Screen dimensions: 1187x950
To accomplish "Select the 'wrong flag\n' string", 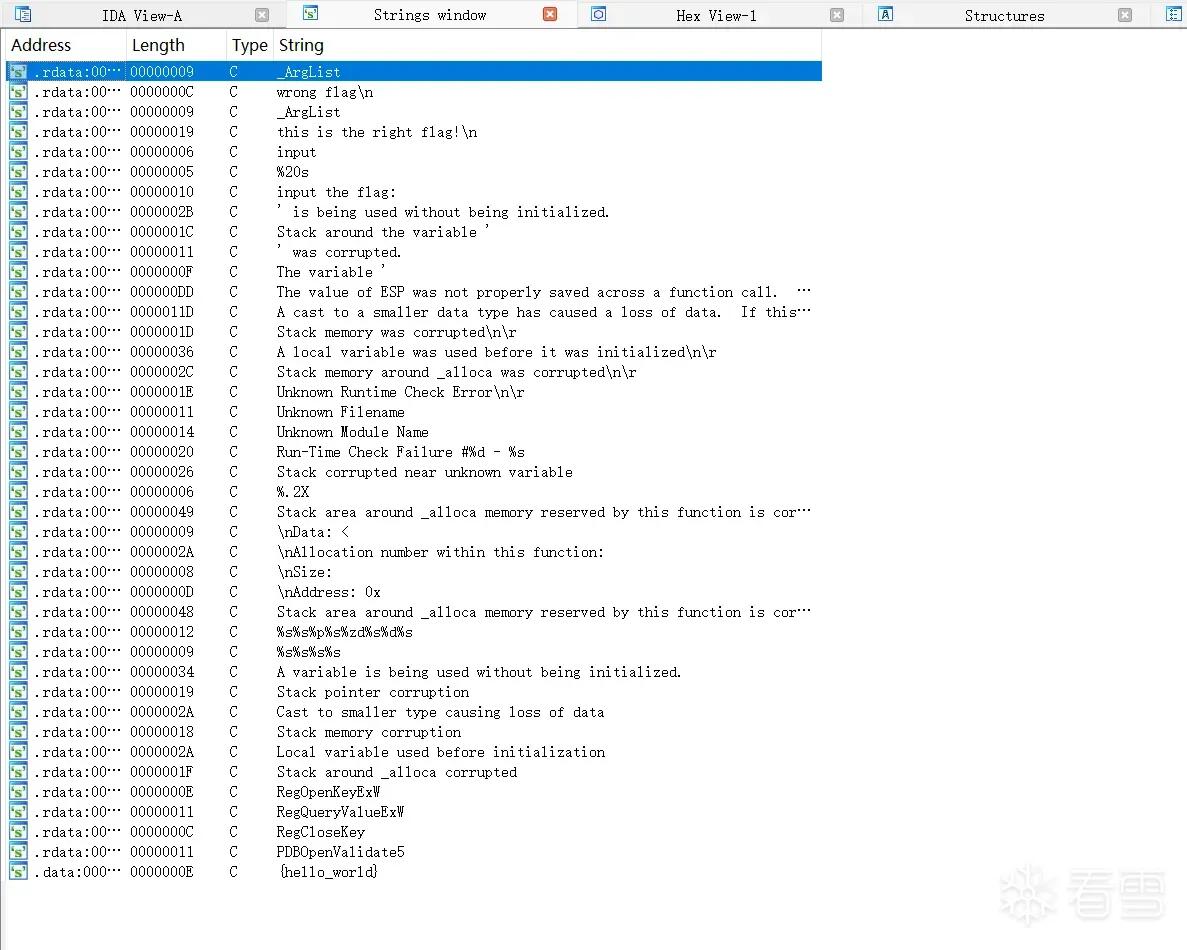I will [325, 92].
